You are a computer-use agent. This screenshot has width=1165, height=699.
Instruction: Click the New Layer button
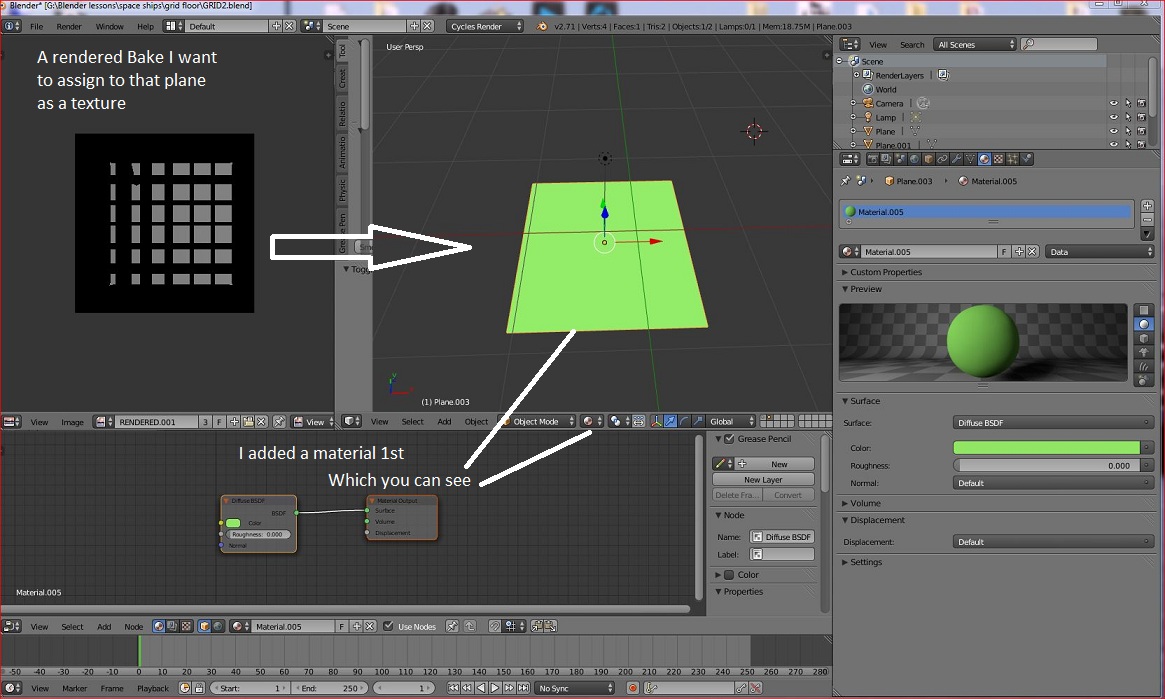[x=763, y=479]
